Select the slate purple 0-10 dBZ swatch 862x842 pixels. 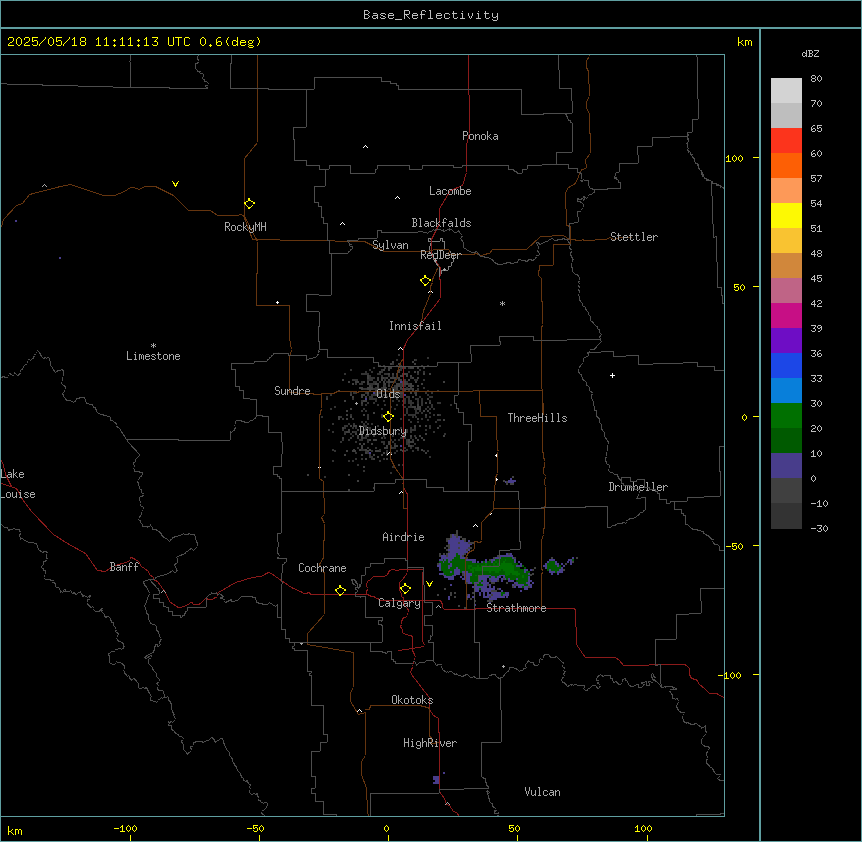click(786, 466)
